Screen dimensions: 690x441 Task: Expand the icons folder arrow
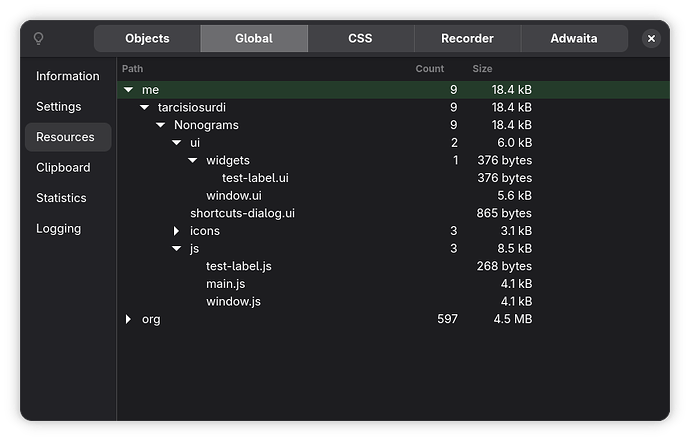177,231
